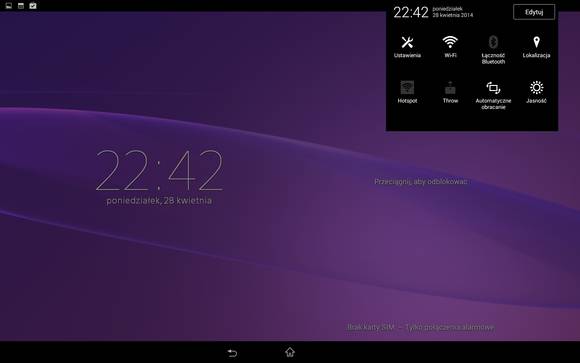Toggle Hotspot quick setting
Image resolution: width=580 pixels, height=363 pixels.
(x=407, y=92)
